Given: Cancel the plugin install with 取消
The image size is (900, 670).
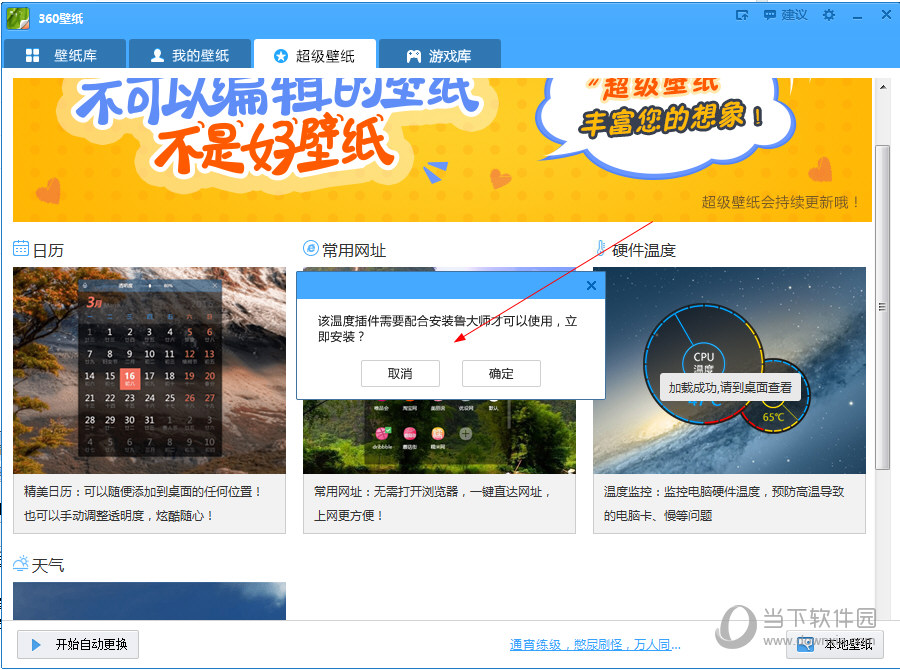Looking at the screenshot, I should 400,373.
